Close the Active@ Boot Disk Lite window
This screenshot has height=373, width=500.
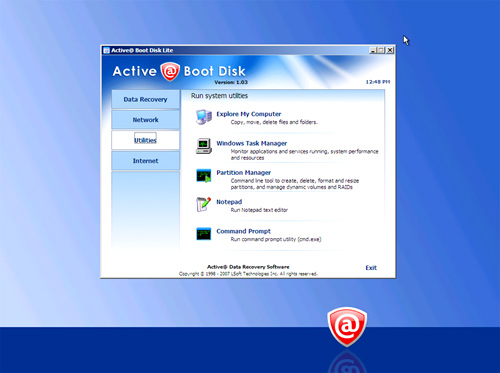point(390,50)
